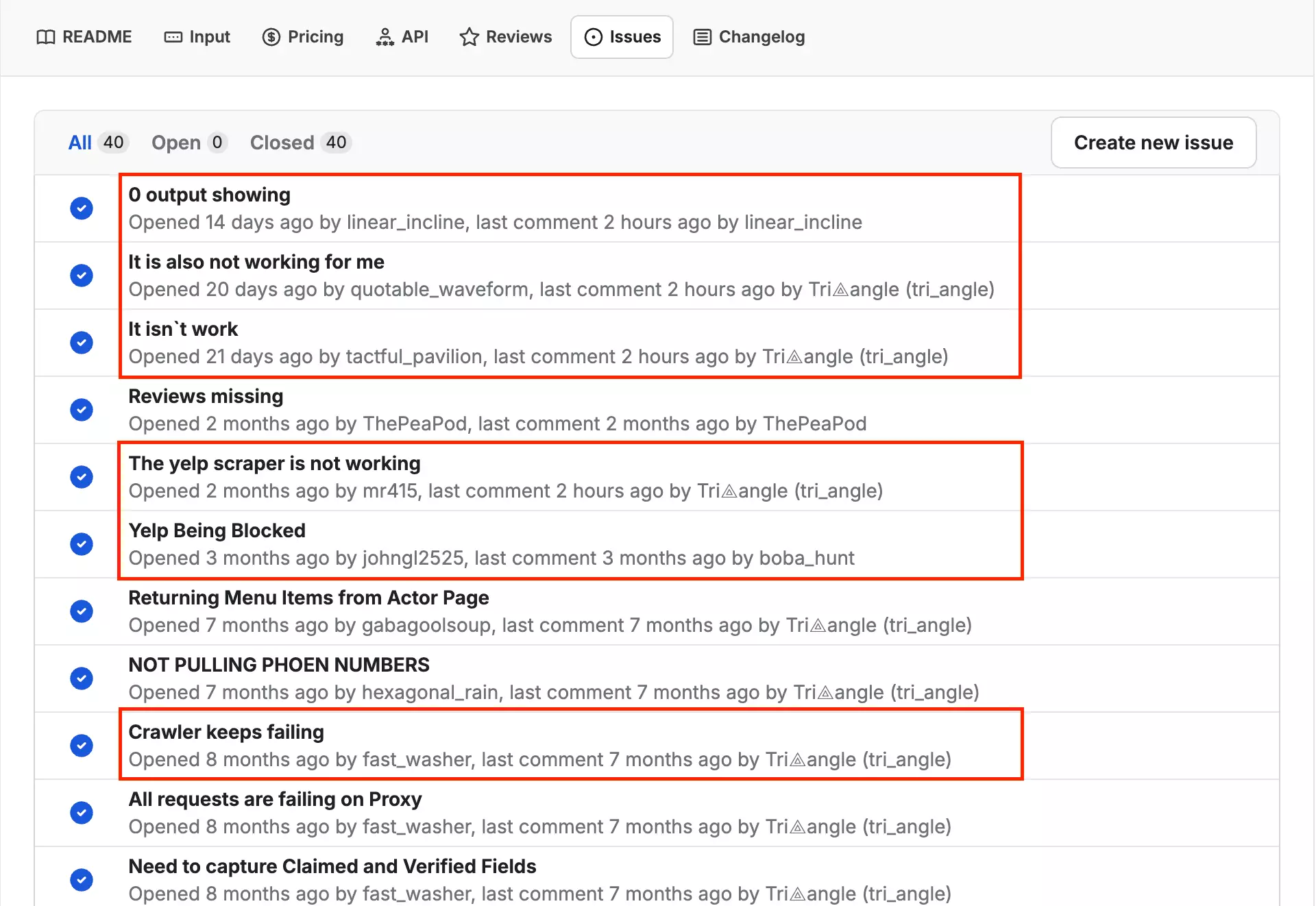The height and width of the screenshot is (906, 1316).
Task: Open issue '0 output showing'
Action: click(x=210, y=195)
